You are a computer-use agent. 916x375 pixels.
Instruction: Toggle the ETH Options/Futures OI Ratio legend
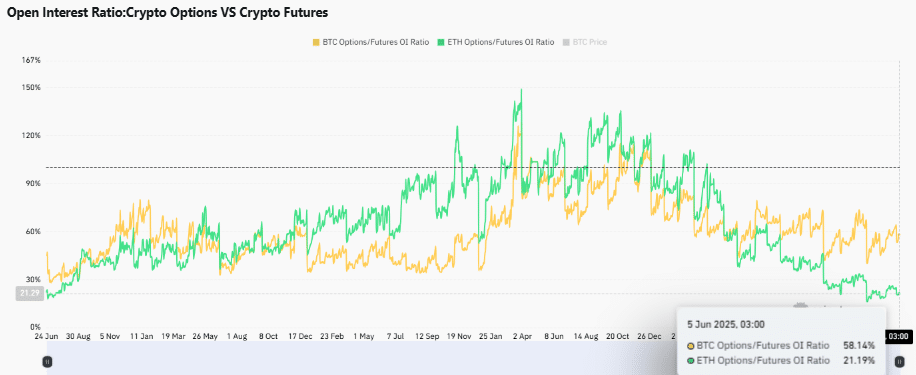496,42
